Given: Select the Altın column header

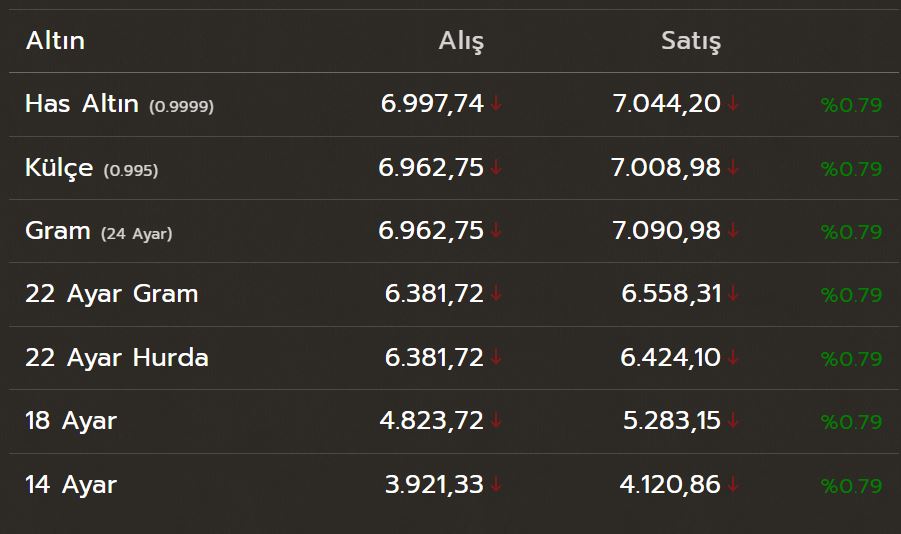Looking at the screenshot, I should 55,41.
